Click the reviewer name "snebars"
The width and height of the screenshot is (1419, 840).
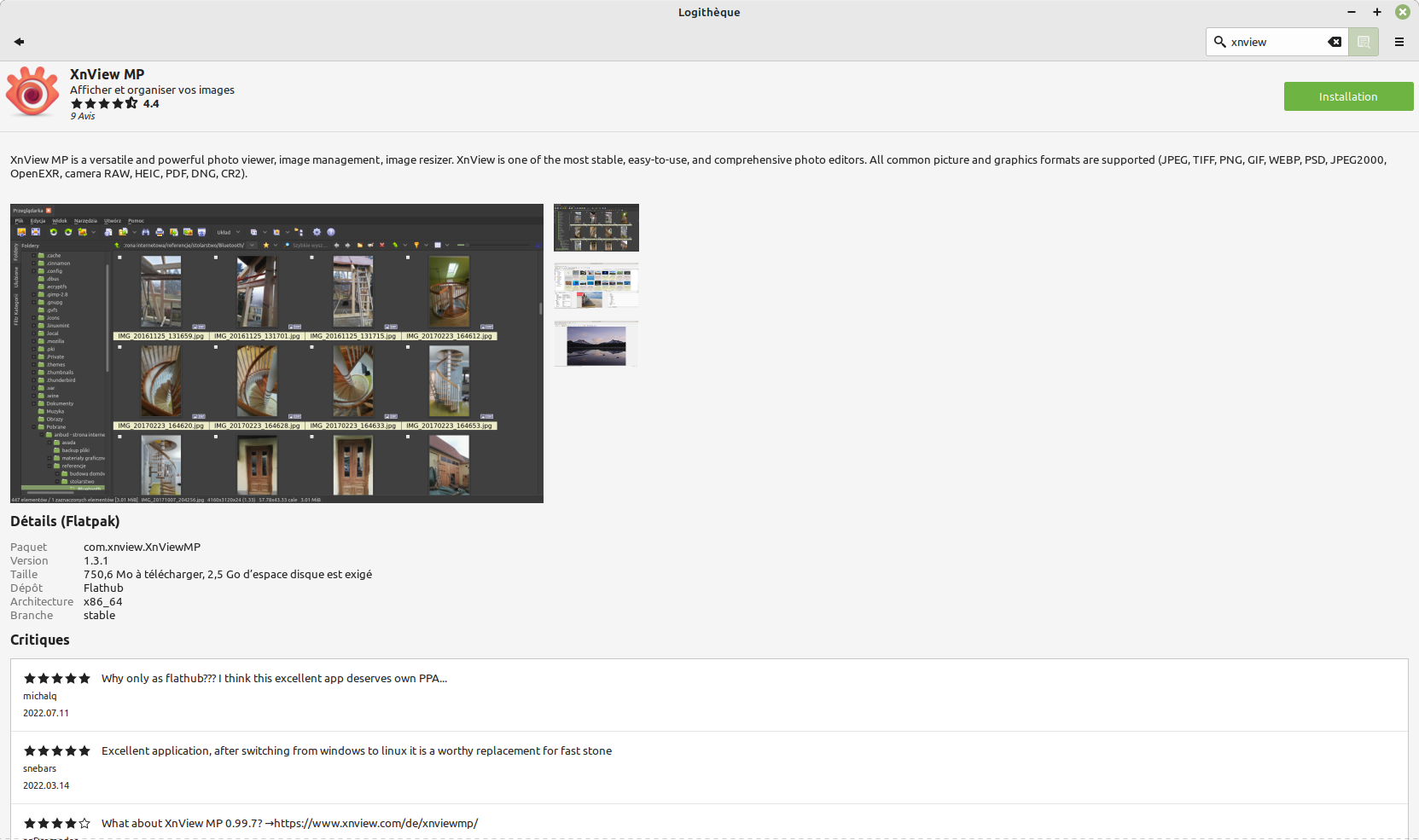(39, 768)
